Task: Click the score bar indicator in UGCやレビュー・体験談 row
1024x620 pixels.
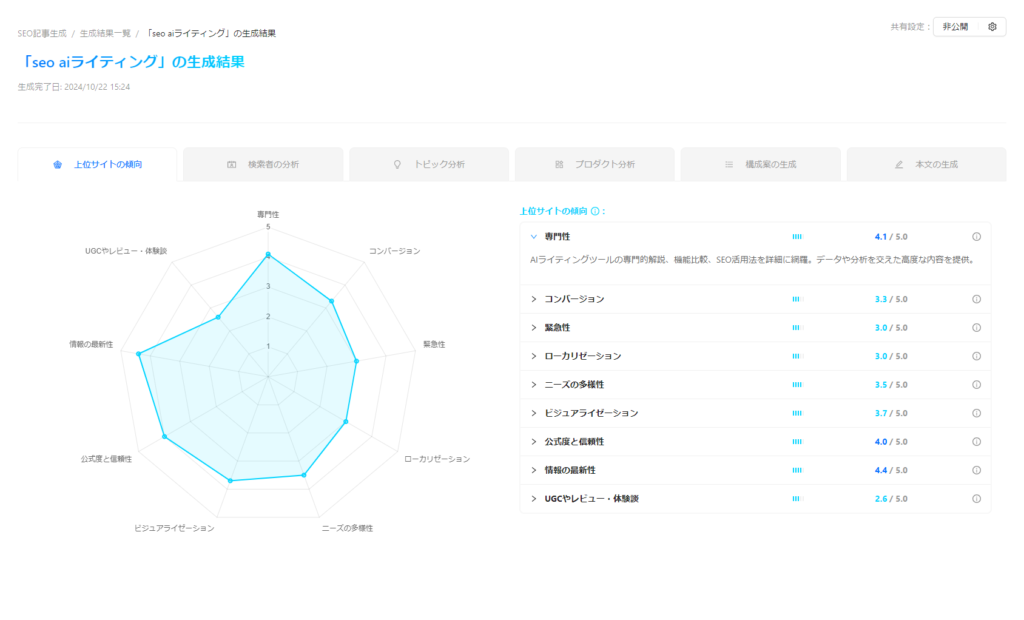Action: pyautogui.click(x=796, y=498)
